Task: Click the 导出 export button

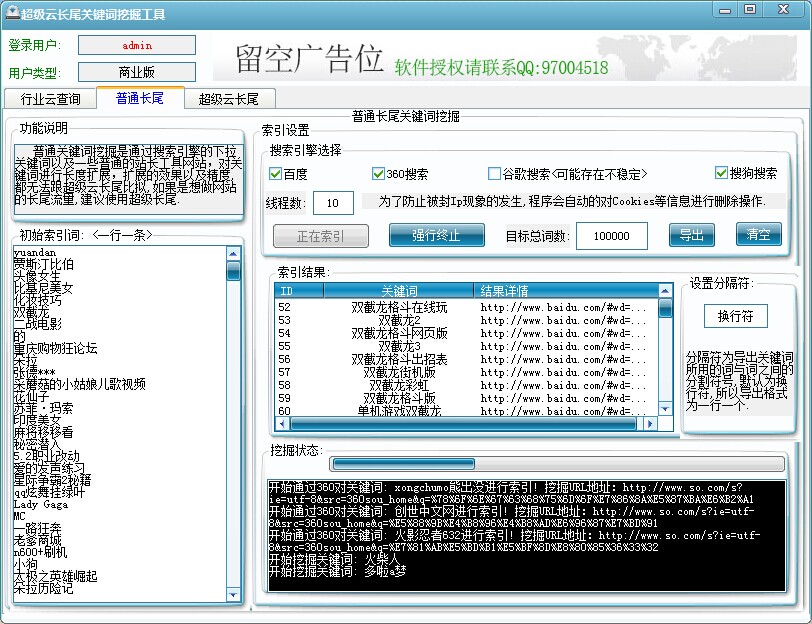Action: point(691,235)
